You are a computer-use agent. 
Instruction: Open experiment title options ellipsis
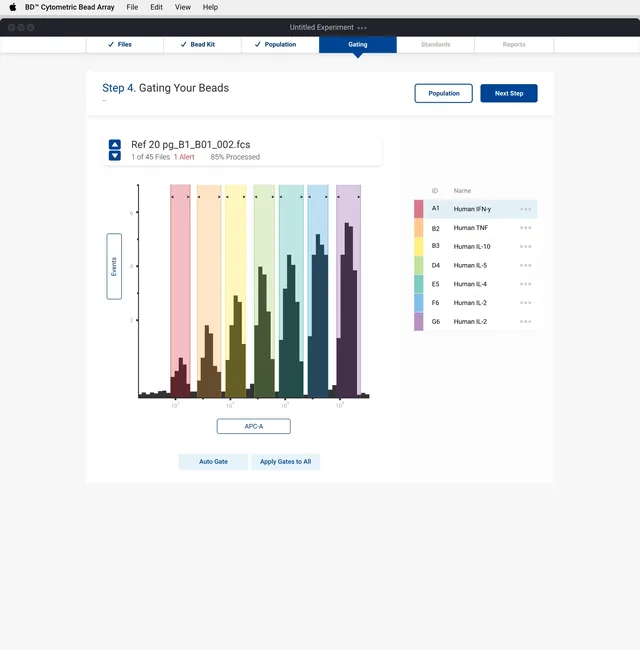coord(362,28)
